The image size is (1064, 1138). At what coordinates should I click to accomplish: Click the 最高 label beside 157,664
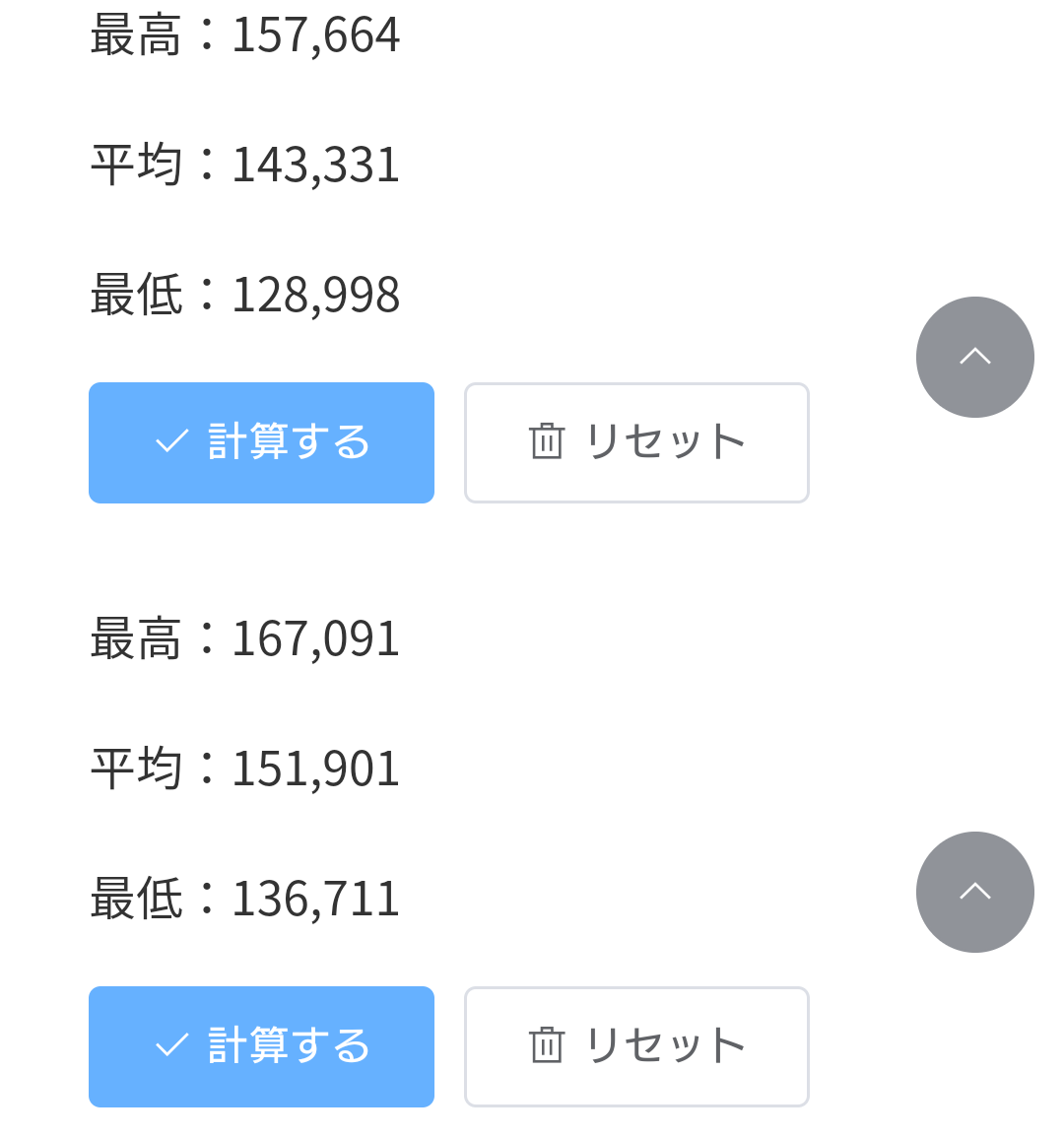tap(136, 35)
